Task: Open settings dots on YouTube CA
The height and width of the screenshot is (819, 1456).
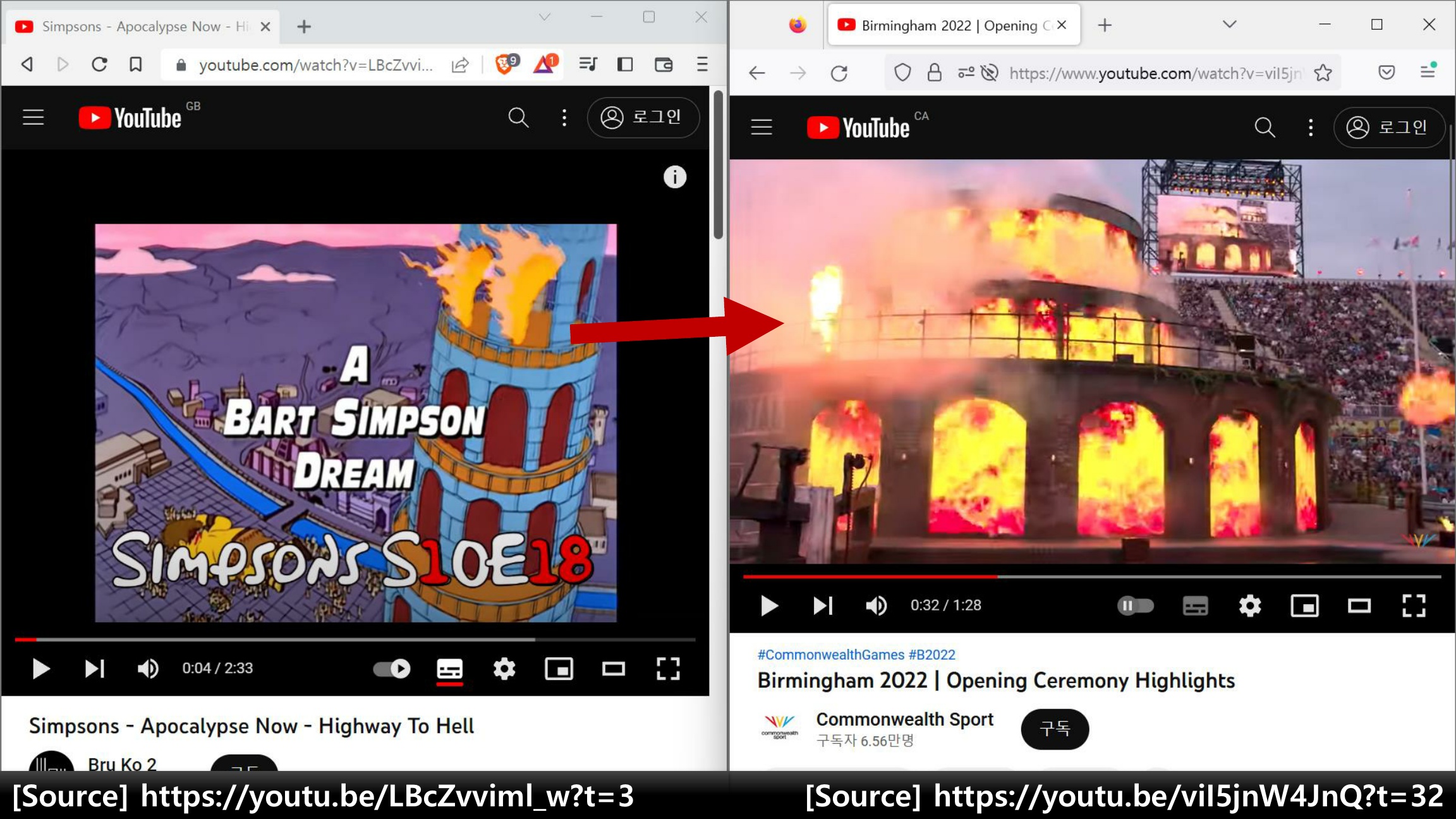Action: tap(1311, 128)
